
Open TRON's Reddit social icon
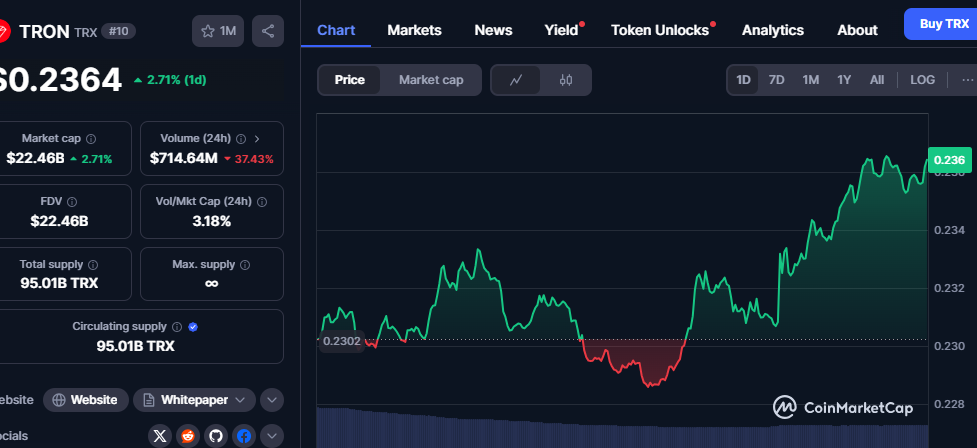[188, 436]
